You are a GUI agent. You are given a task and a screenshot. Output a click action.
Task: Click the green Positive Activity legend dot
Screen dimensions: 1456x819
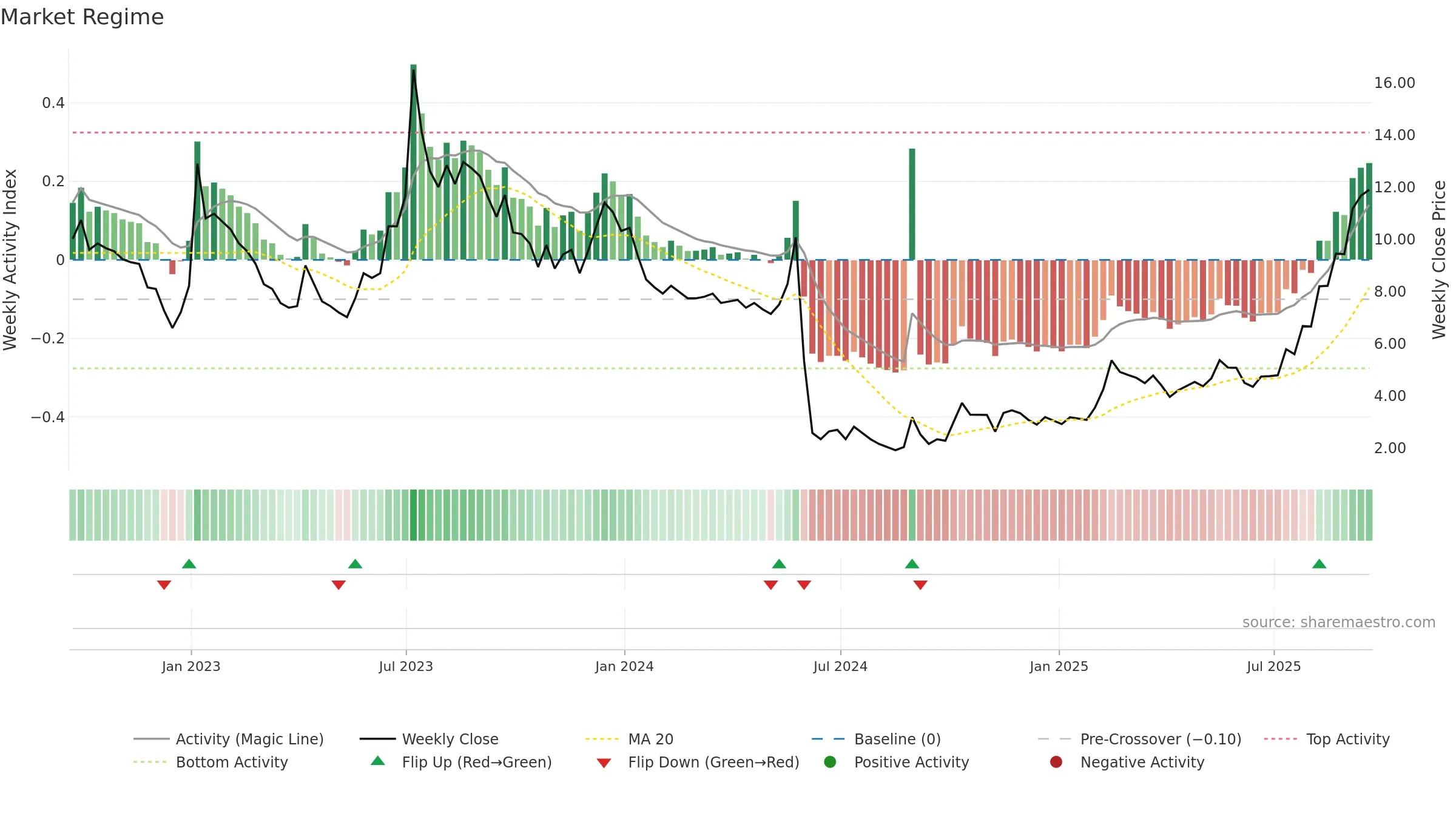click(x=830, y=762)
